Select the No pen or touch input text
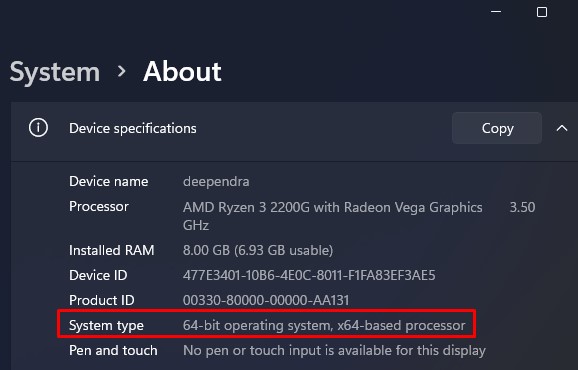The height and width of the screenshot is (370, 578). click(x=334, y=350)
